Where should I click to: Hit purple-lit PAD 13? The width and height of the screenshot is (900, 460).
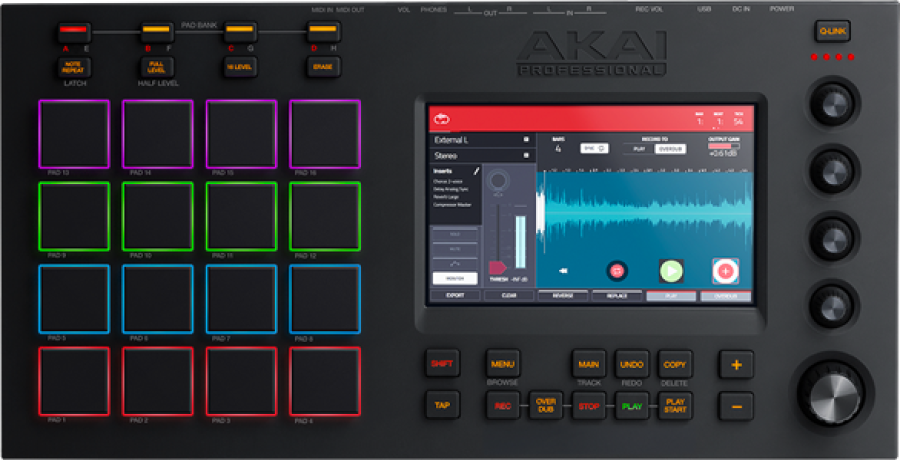74,134
